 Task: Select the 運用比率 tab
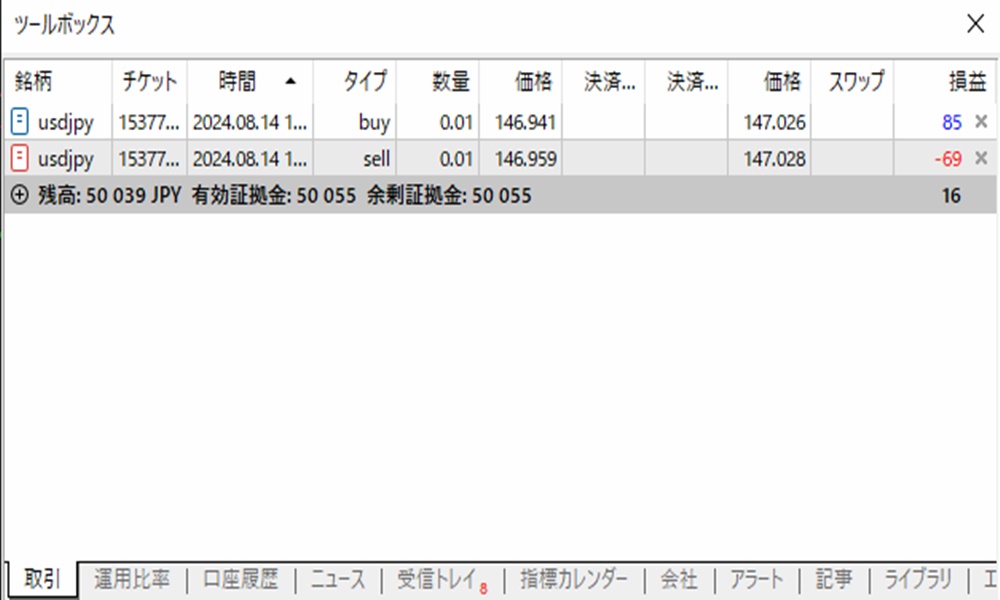click(134, 580)
